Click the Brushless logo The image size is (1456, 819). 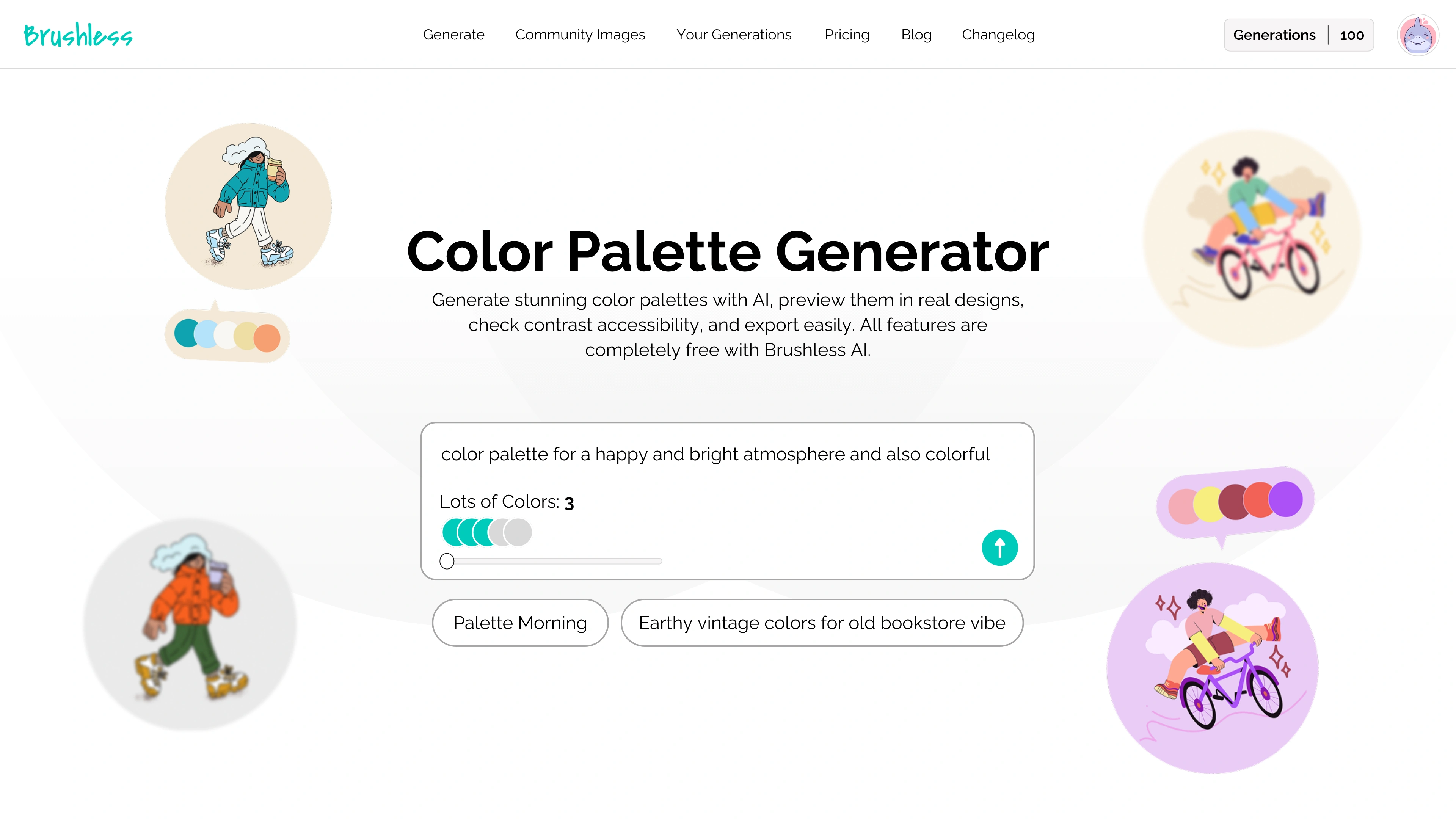pos(78,35)
